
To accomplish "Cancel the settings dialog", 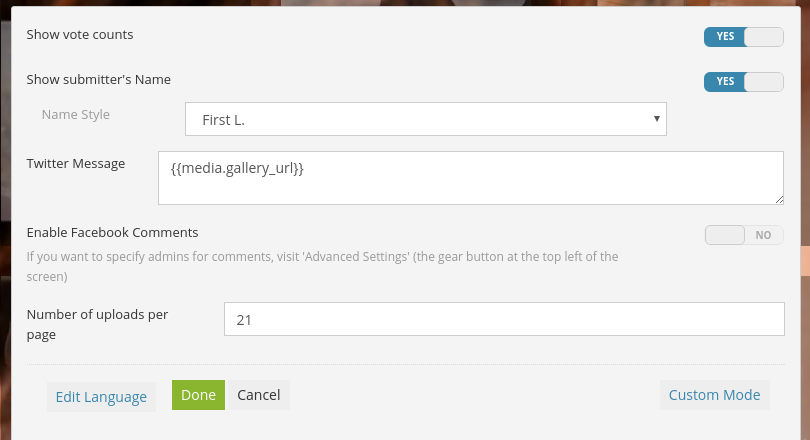I will [x=258, y=395].
